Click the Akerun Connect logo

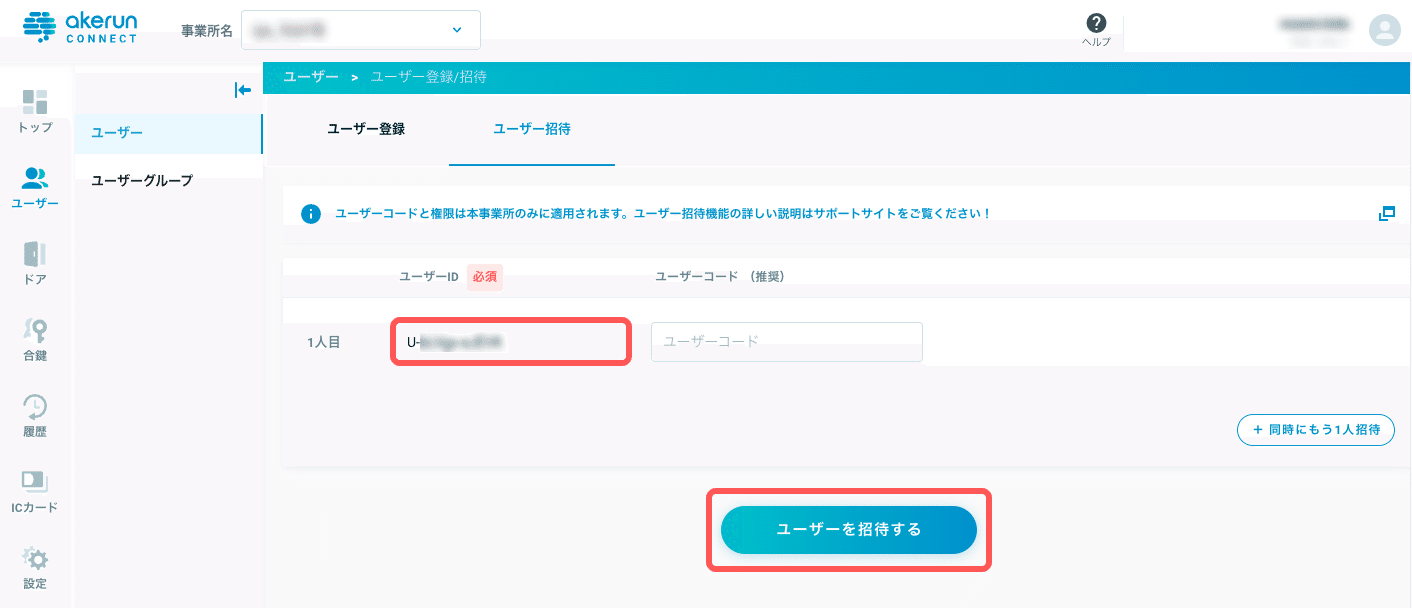coord(79,28)
